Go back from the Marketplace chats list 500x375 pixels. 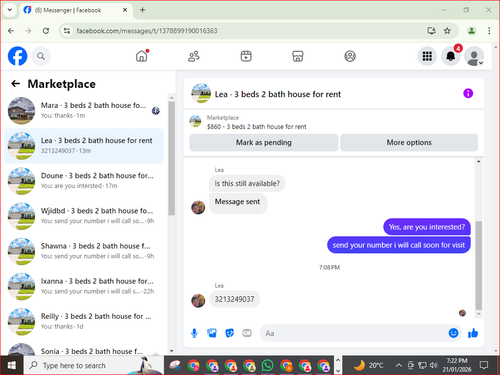pos(15,84)
